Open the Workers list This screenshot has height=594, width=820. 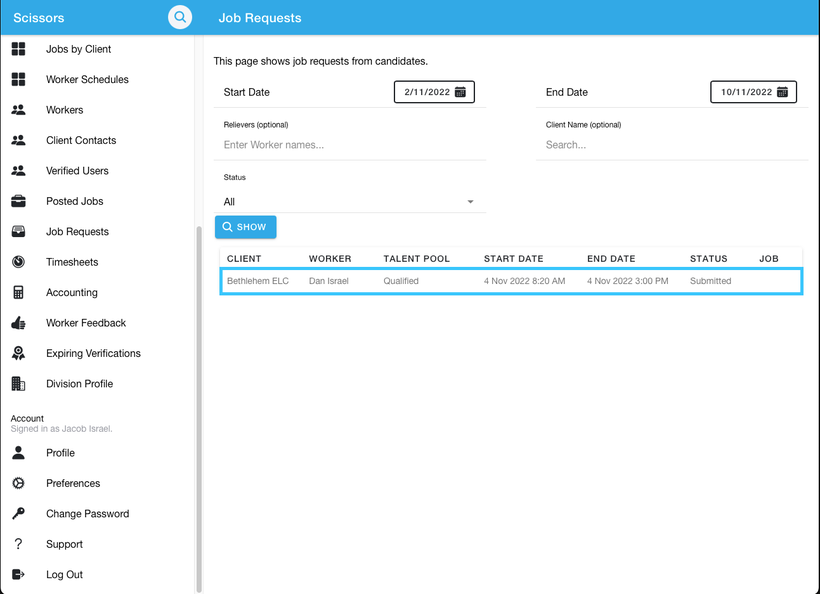click(64, 110)
